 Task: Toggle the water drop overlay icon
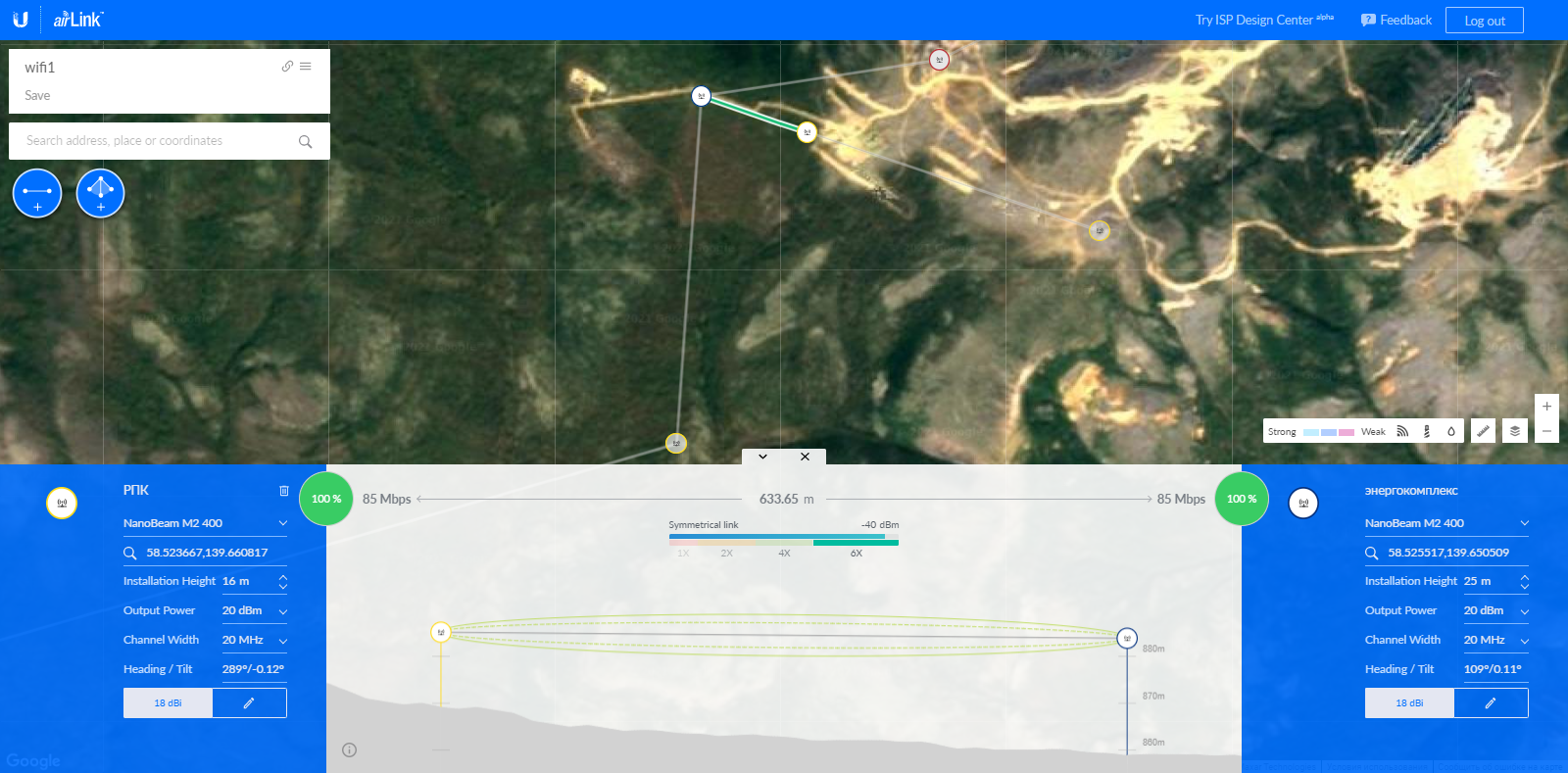pos(1451,431)
